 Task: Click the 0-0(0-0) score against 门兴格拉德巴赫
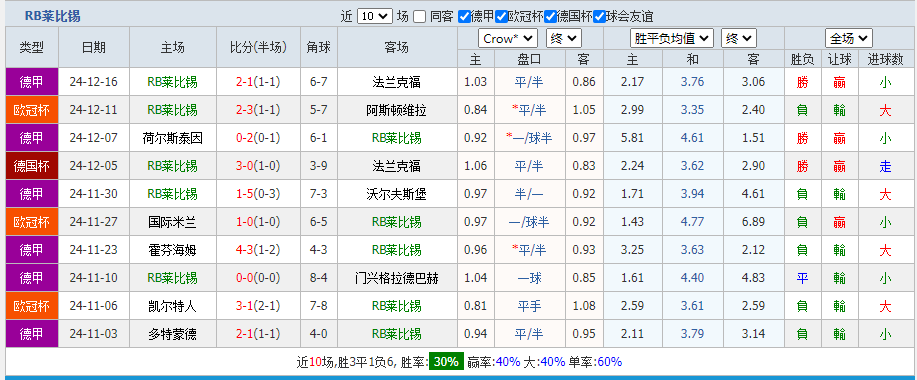(258, 278)
